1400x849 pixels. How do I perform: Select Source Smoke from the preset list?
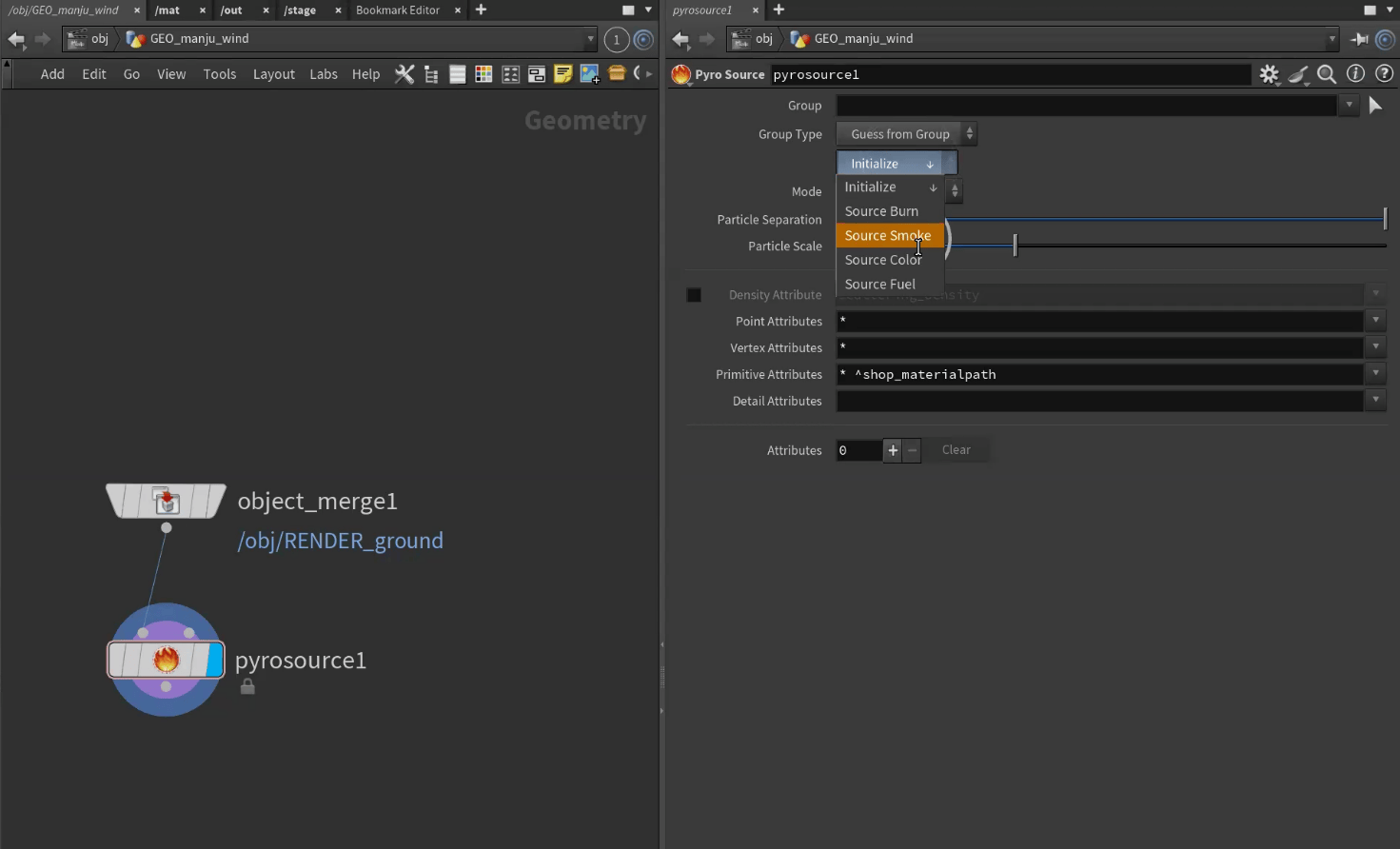click(x=888, y=236)
